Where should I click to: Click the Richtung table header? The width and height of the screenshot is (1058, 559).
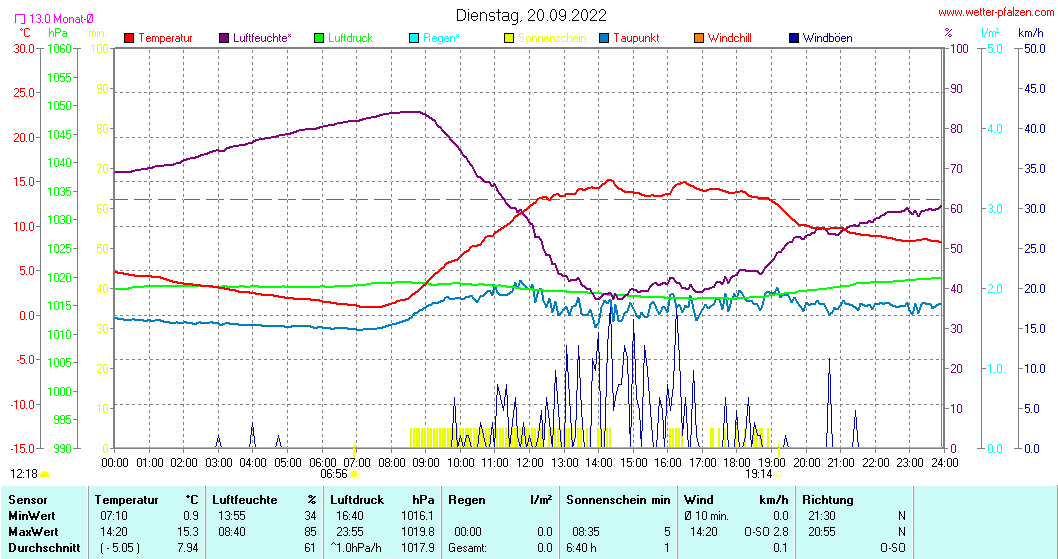point(828,500)
